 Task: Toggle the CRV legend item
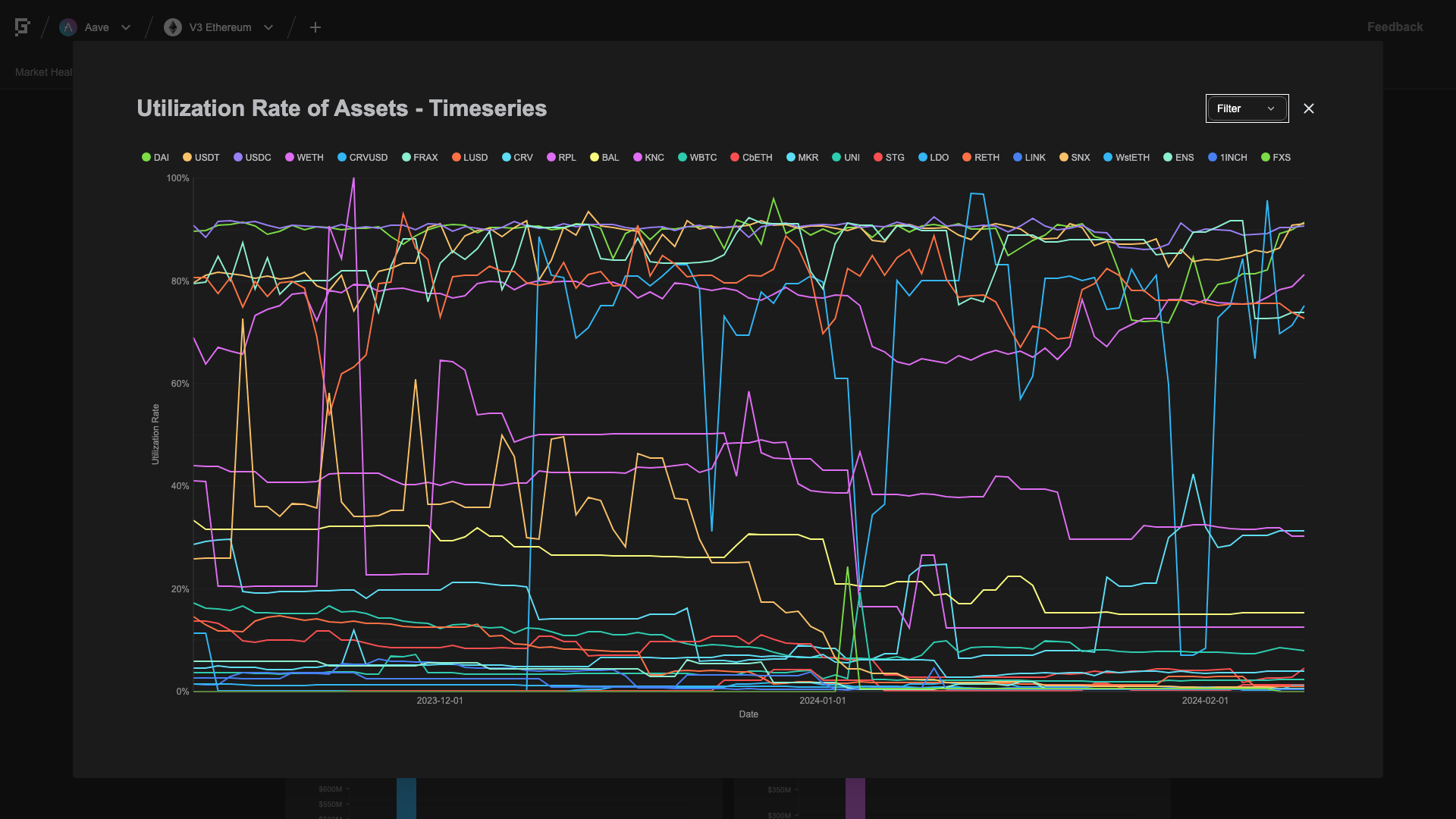coord(517,158)
